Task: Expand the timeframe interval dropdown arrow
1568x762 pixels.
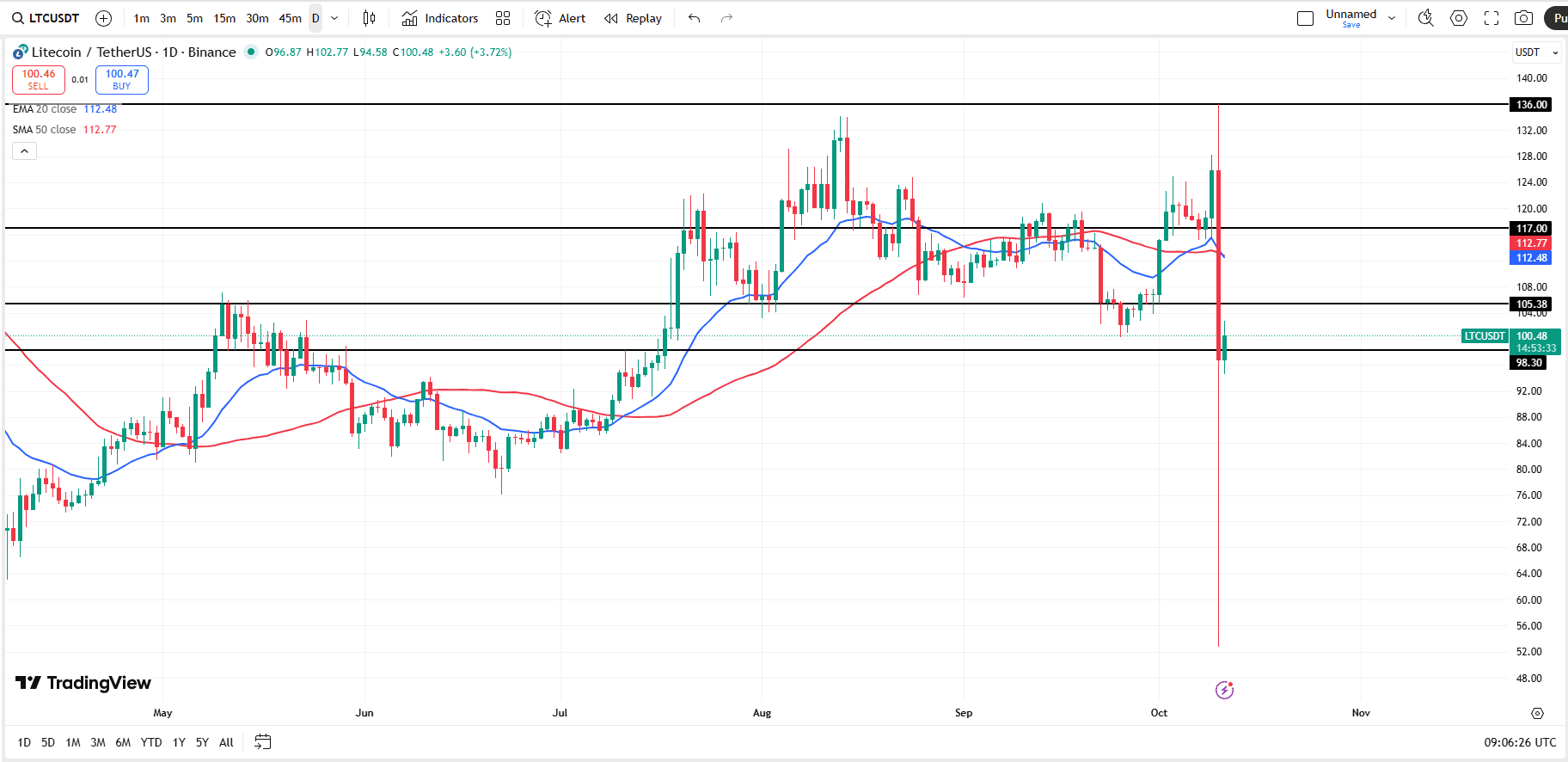Action: [334, 18]
